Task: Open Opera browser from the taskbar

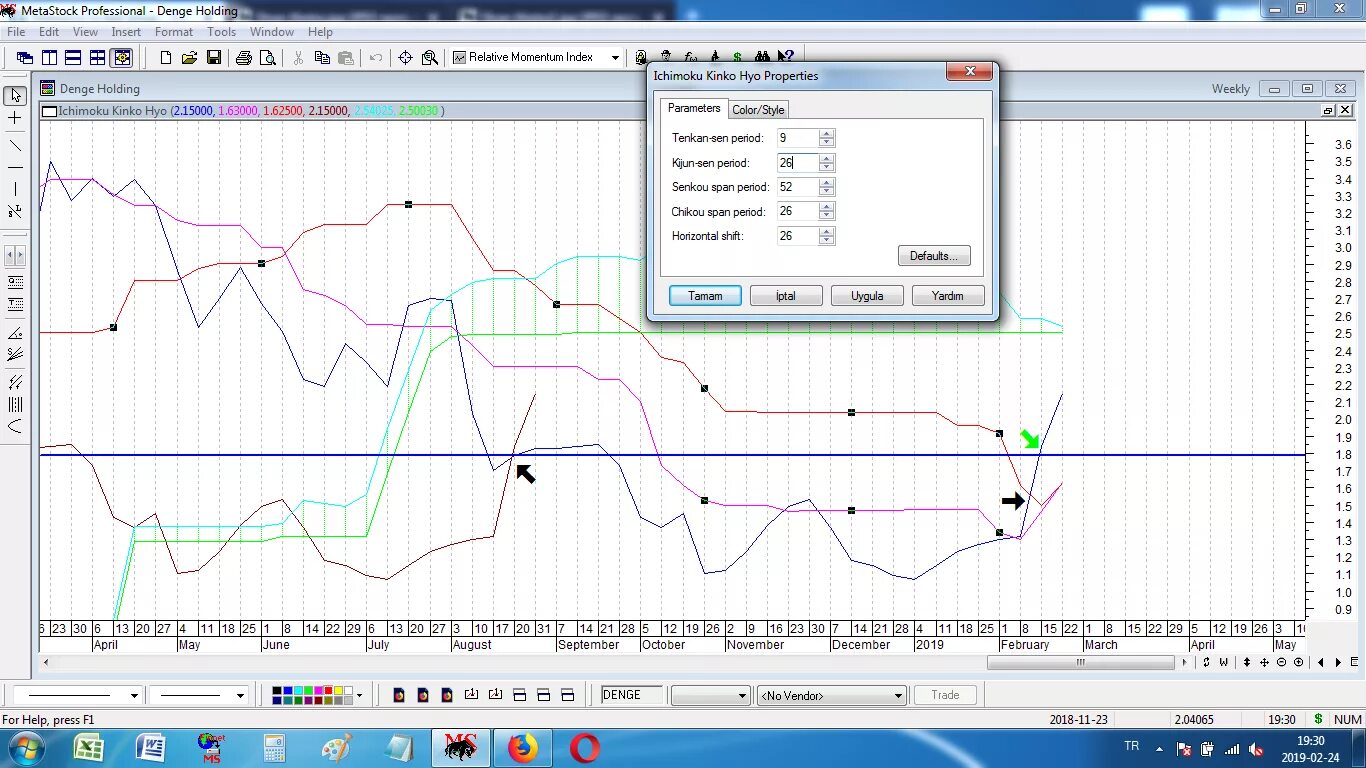Action: [x=585, y=748]
